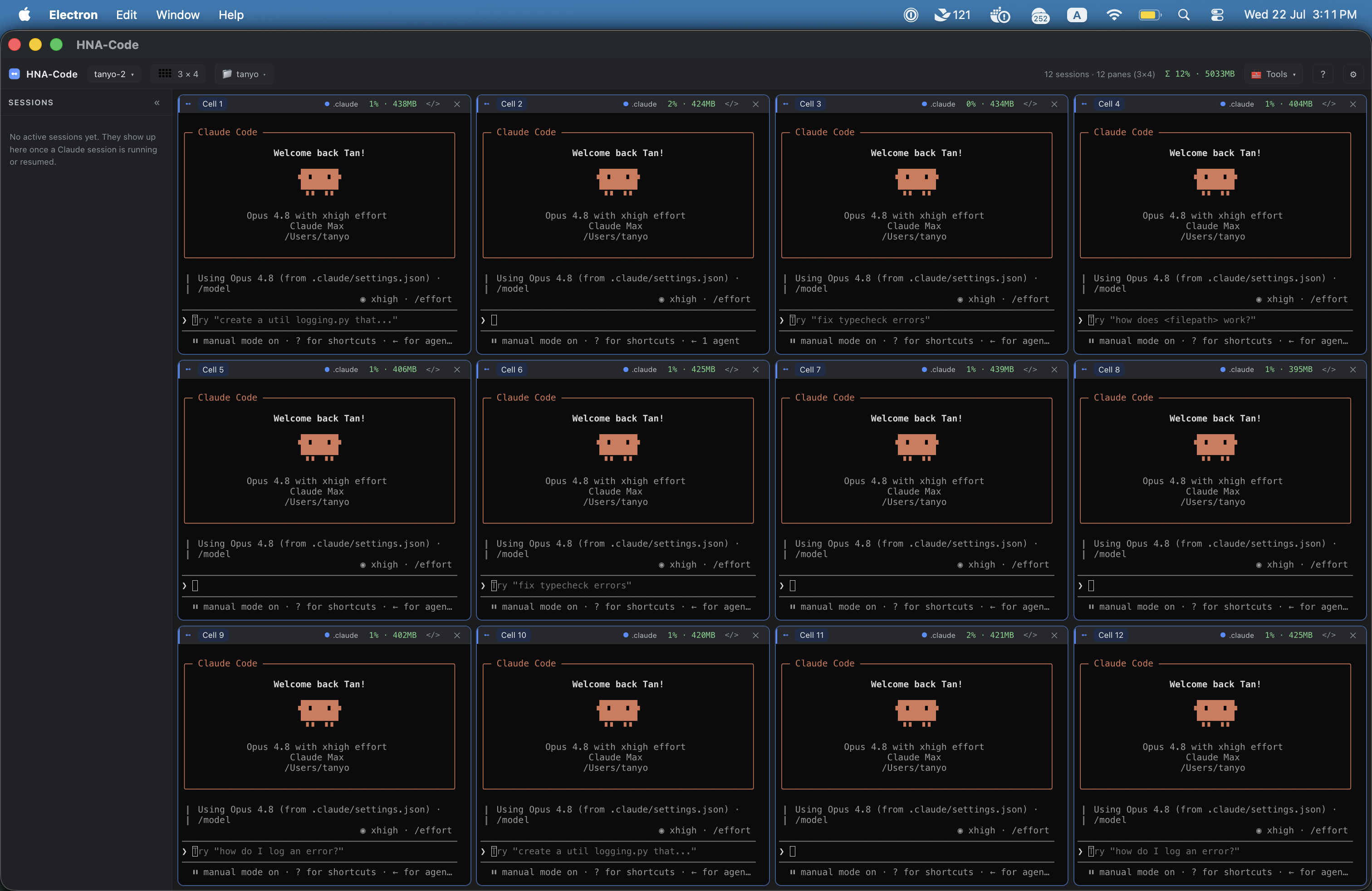
Task: Click the code view icon in Cell 1
Action: pyautogui.click(x=432, y=104)
